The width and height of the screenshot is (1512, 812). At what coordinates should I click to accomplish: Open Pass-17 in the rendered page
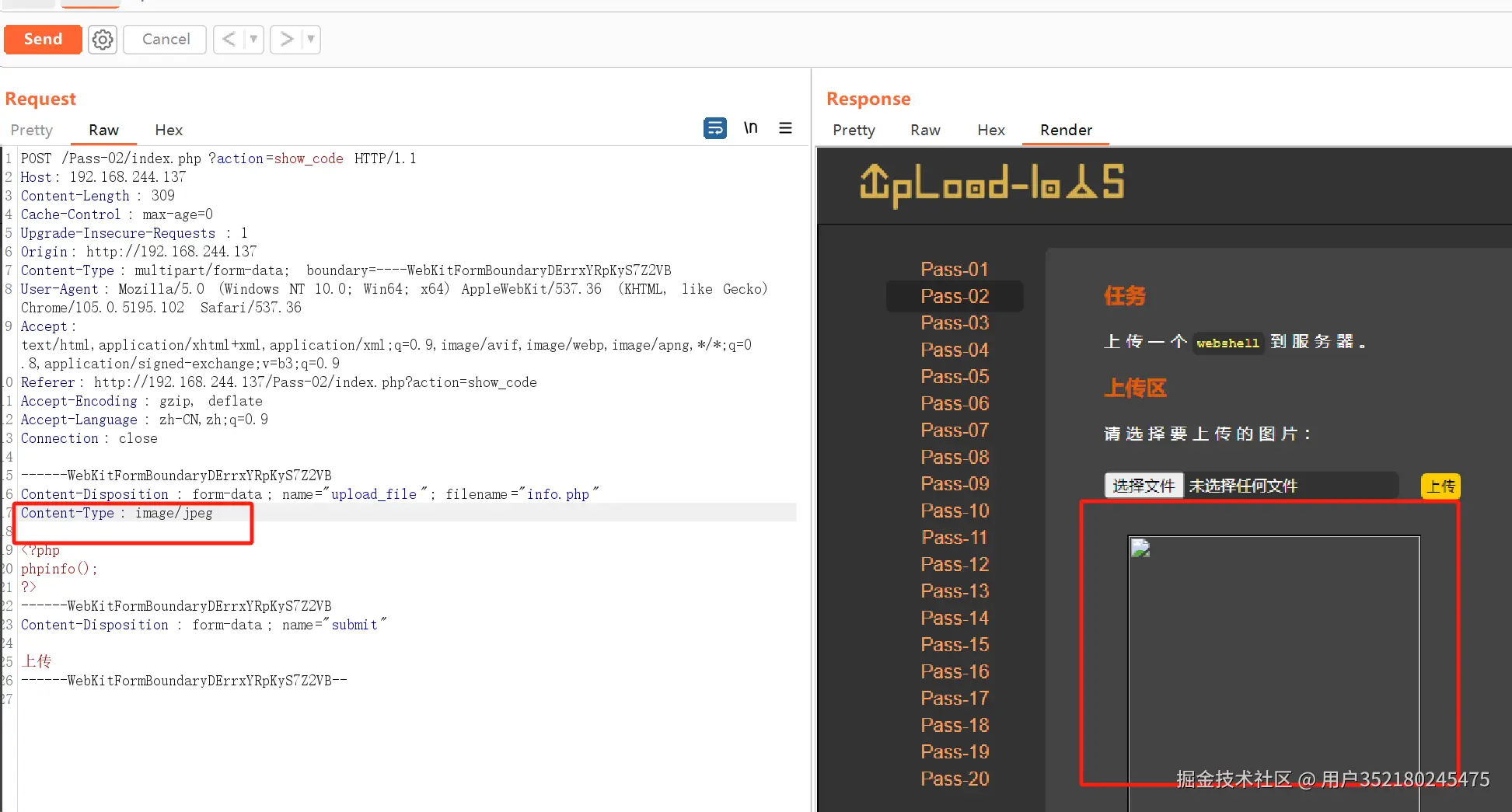coord(955,698)
